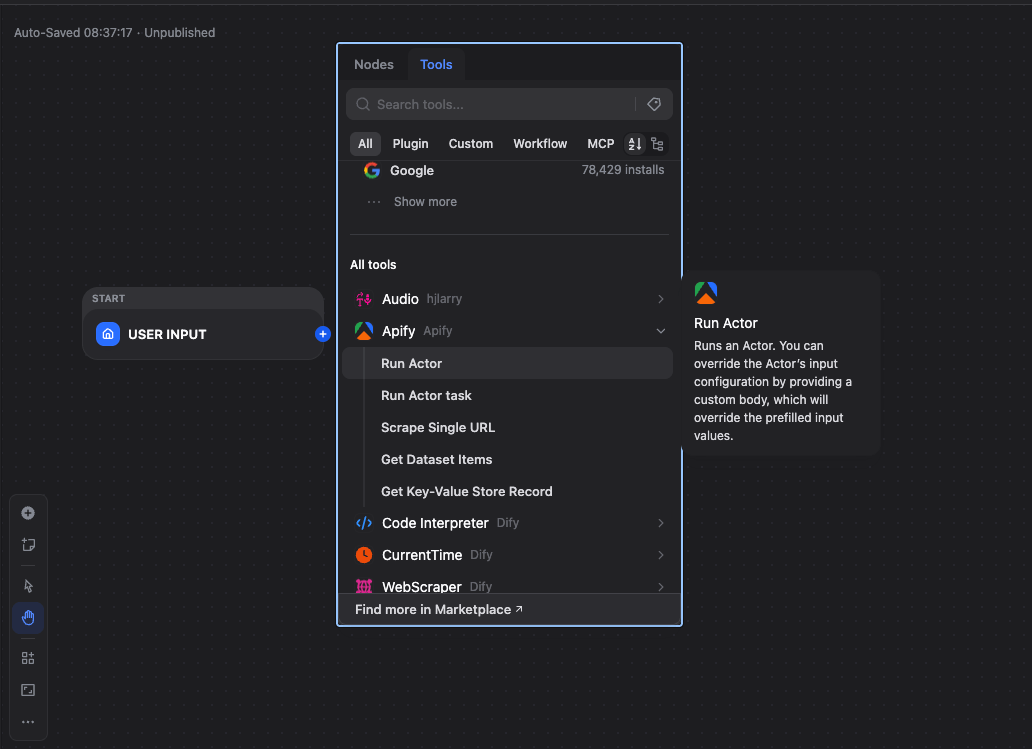Switch to the Nodes tab
Screen dimensions: 1032x749
pos(373,63)
